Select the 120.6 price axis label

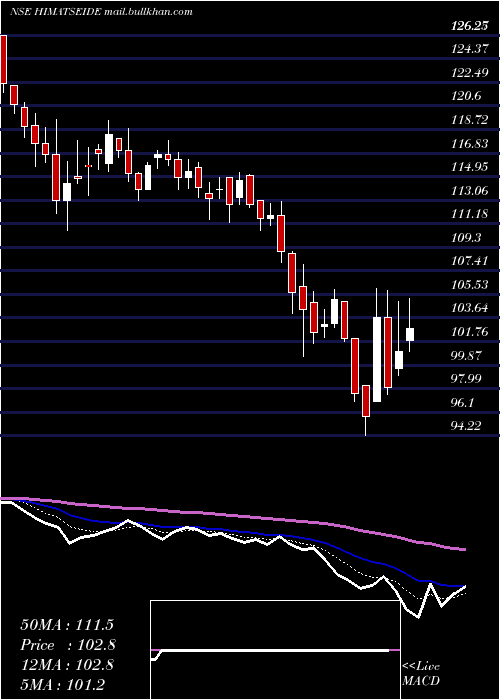[466, 96]
